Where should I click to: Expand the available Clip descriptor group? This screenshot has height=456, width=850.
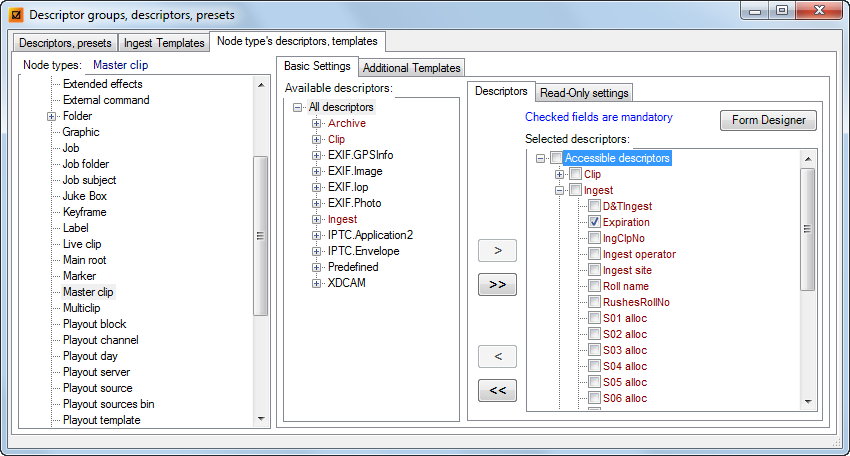pos(317,139)
